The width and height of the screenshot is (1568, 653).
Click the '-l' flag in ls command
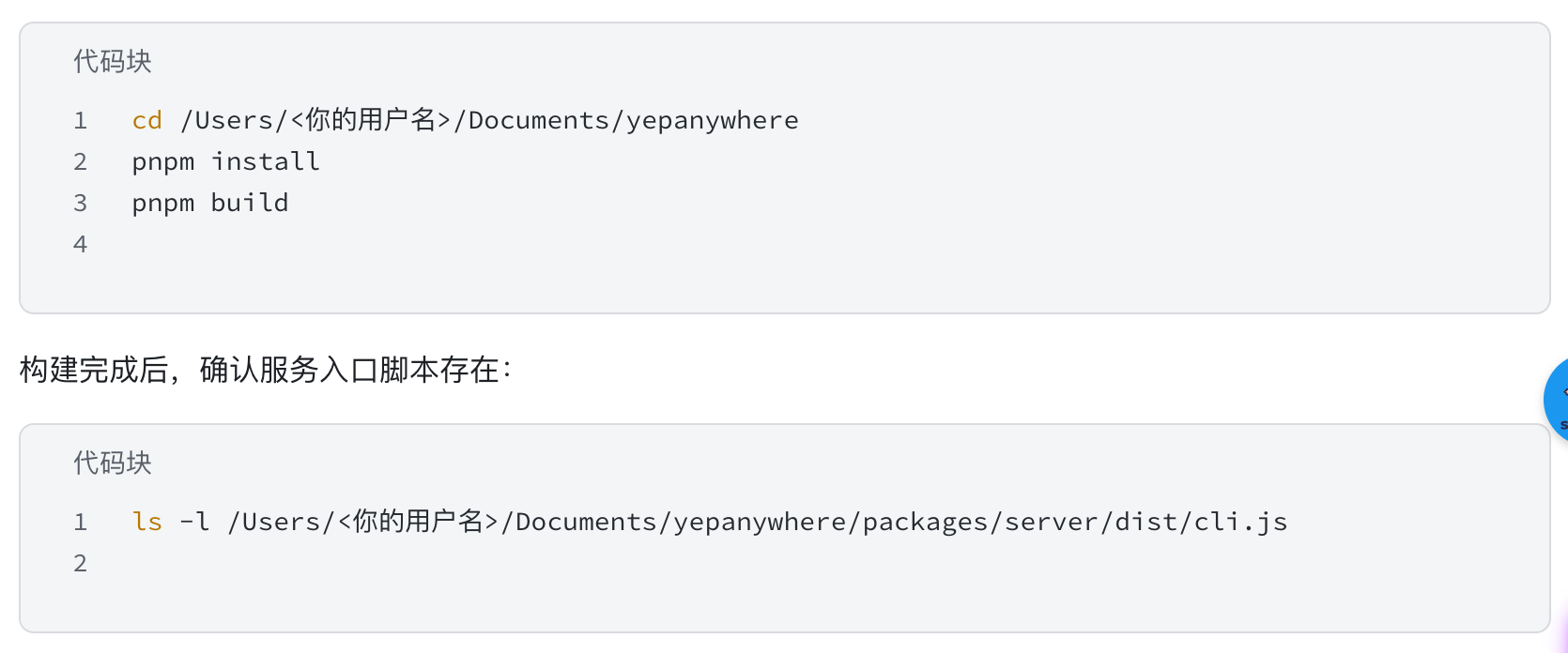(x=194, y=522)
